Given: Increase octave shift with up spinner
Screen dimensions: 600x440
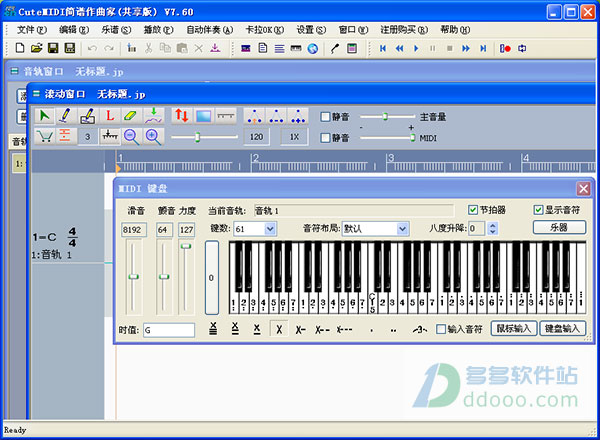Looking at the screenshot, I should (493, 225).
